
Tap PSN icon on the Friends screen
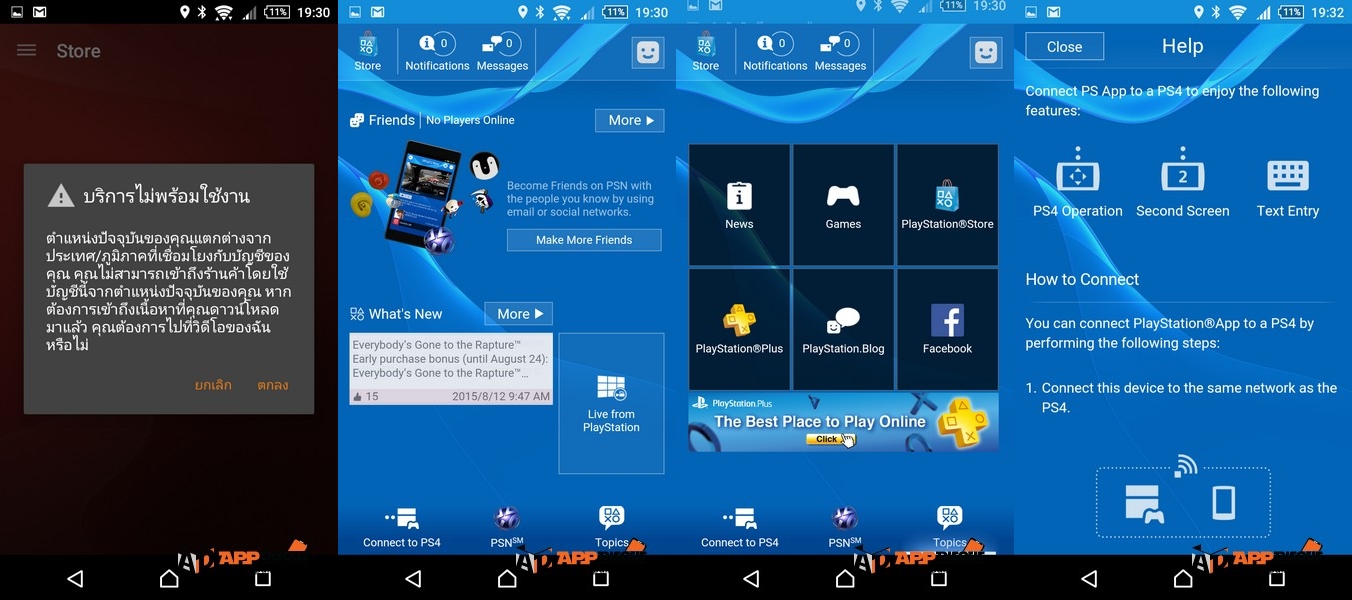click(x=507, y=527)
